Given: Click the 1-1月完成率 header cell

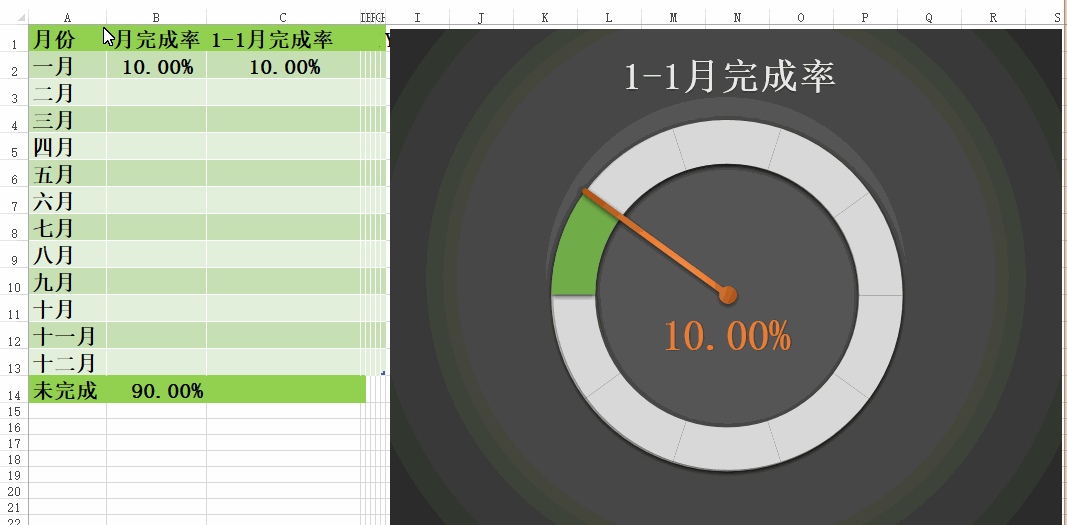Looking at the screenshot, I should 283,39.
